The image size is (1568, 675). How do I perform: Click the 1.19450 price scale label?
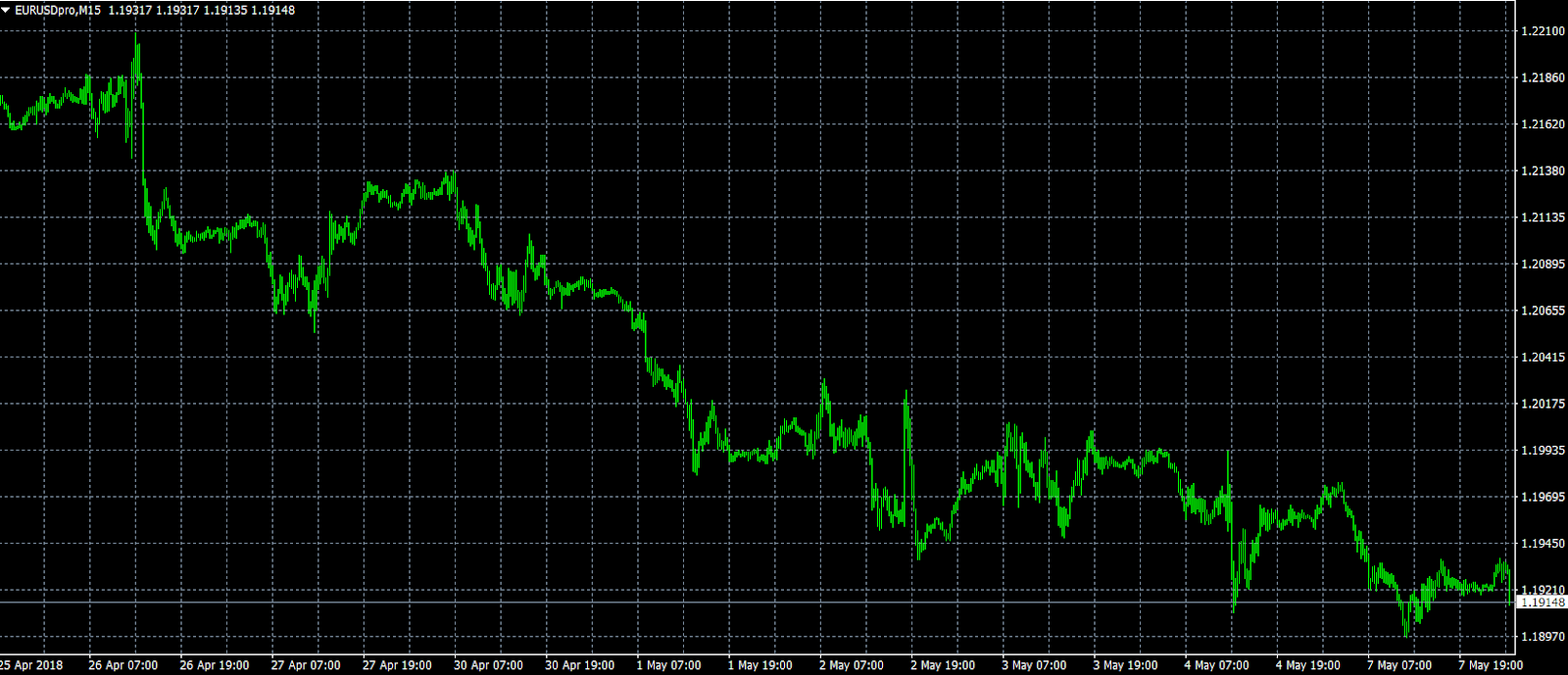click(1543, 544)
